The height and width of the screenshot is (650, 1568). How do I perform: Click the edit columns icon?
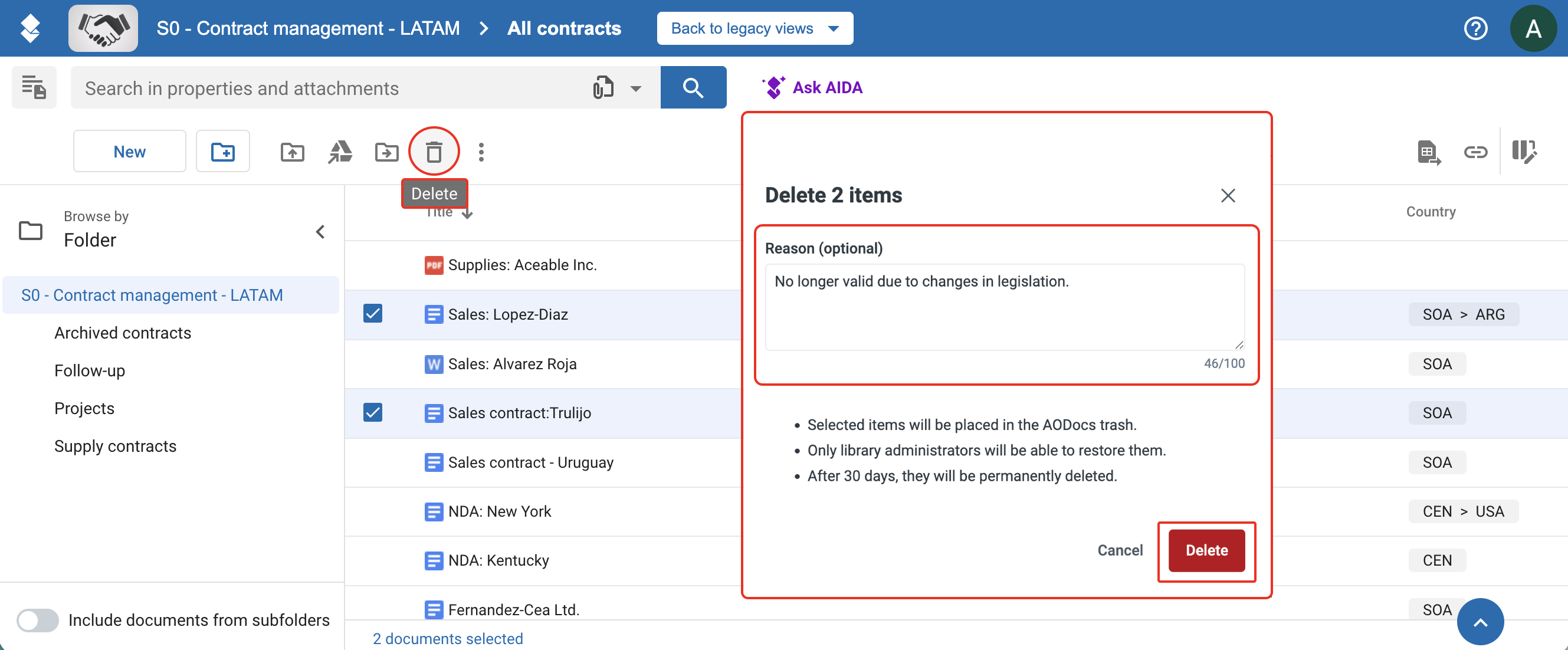[x=1524, y=152]
